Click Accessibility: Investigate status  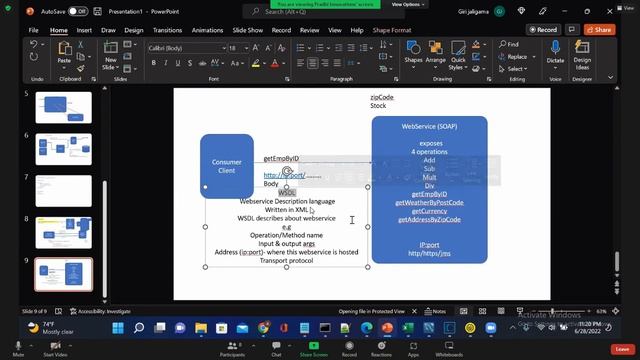[x=100, y=311]
